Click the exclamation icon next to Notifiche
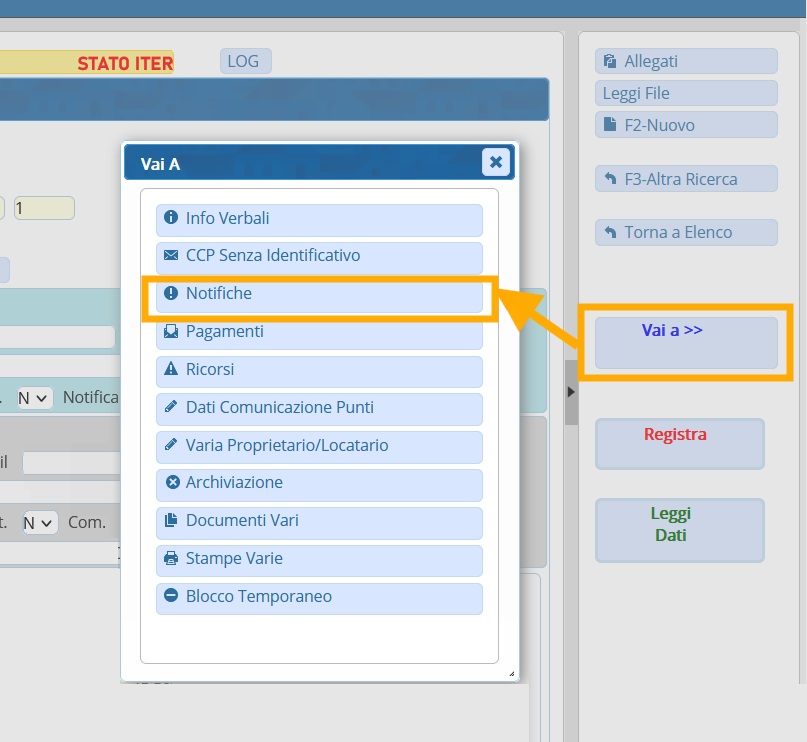The image size is (807, 742). tap(170, 294)
